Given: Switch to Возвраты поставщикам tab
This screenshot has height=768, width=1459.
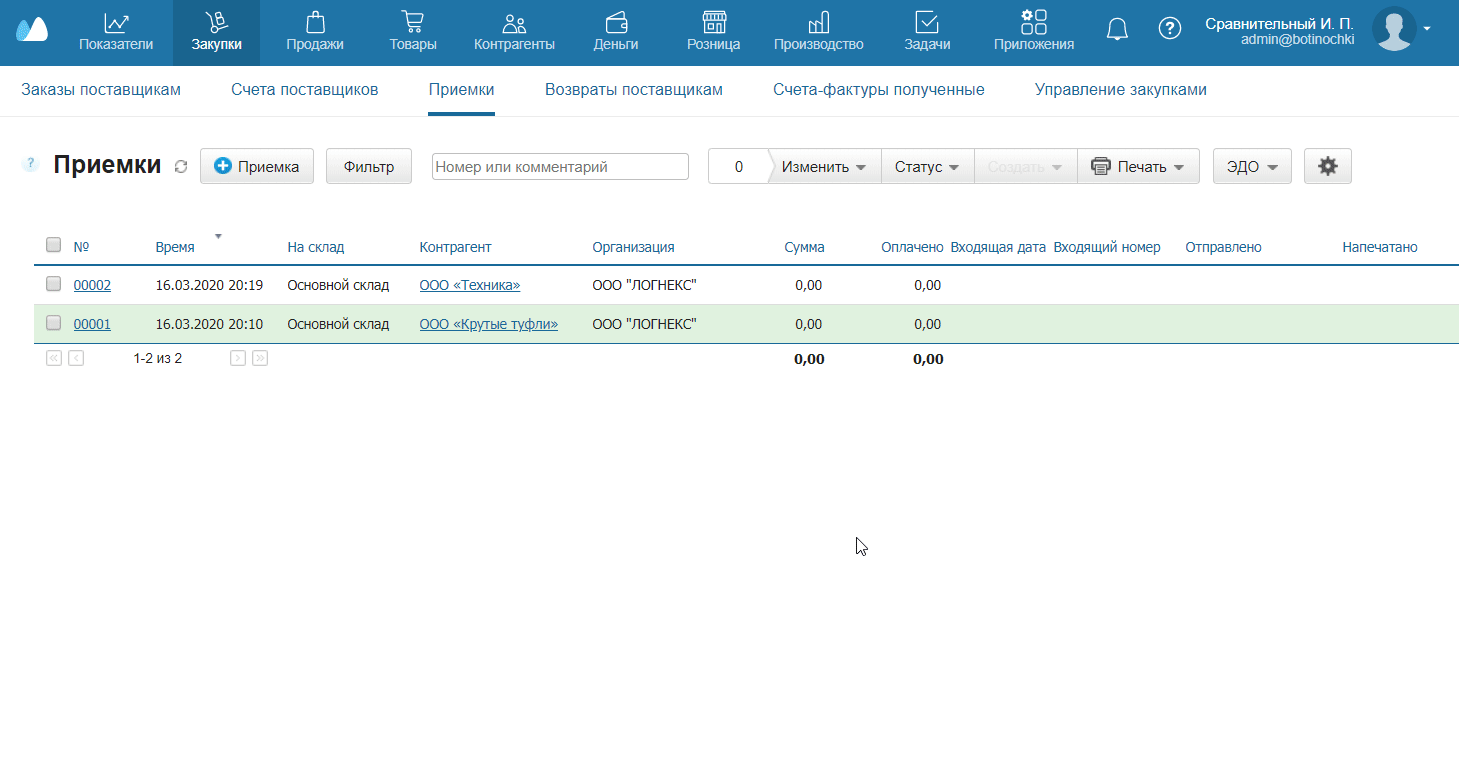Looking at the screenshot, I should click(633, 90).
